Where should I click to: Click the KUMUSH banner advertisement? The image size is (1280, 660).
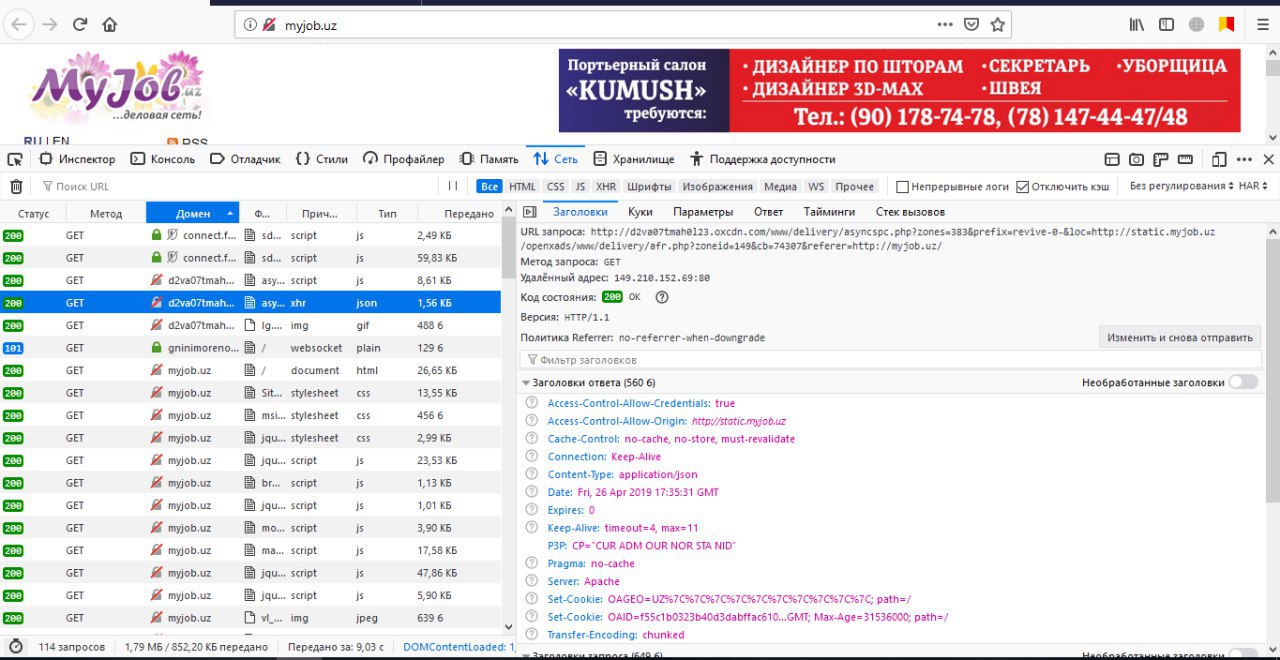pos(899,90)
